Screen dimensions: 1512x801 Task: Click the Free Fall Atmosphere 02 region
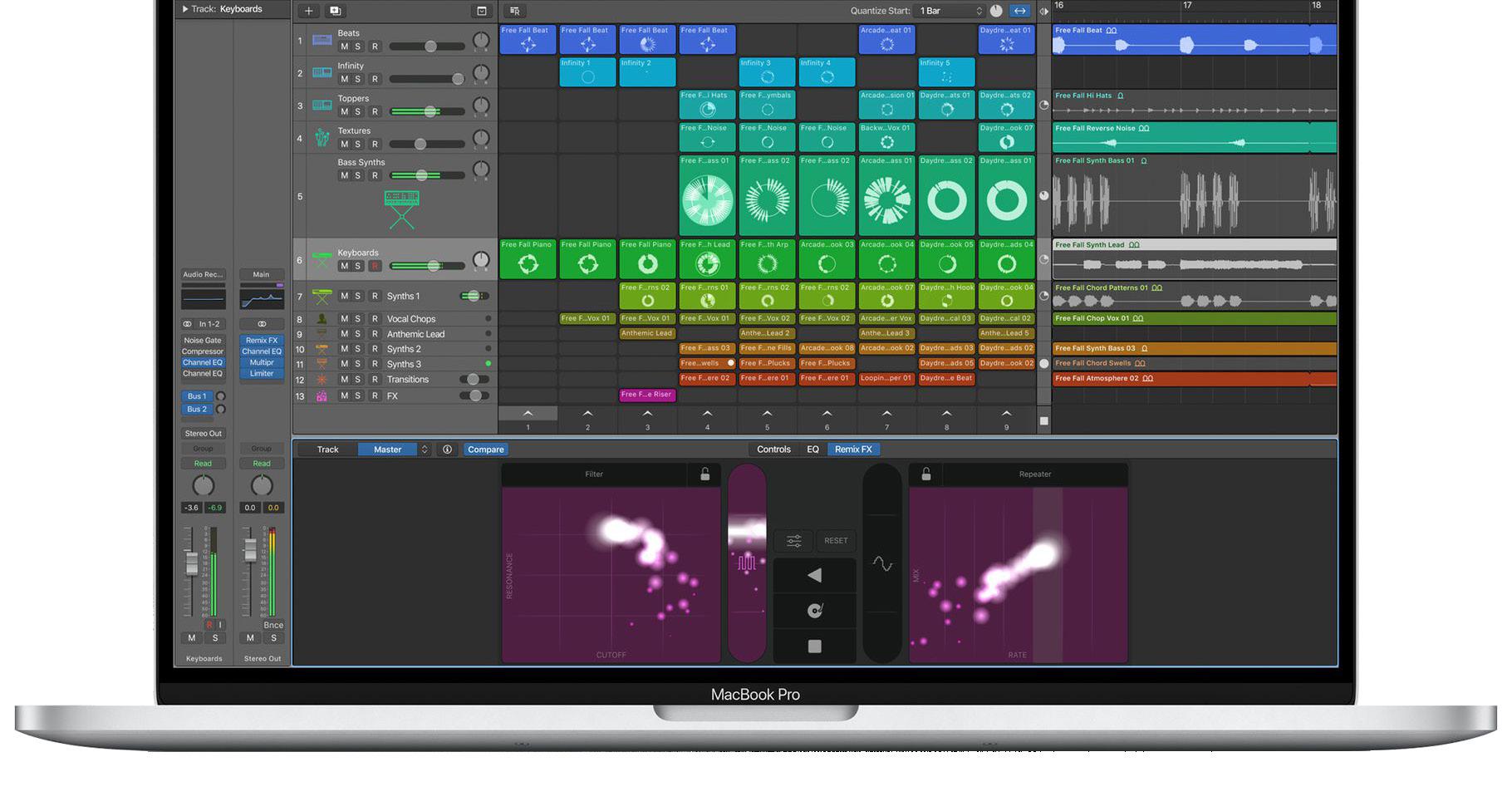(x=1194, y=379)
